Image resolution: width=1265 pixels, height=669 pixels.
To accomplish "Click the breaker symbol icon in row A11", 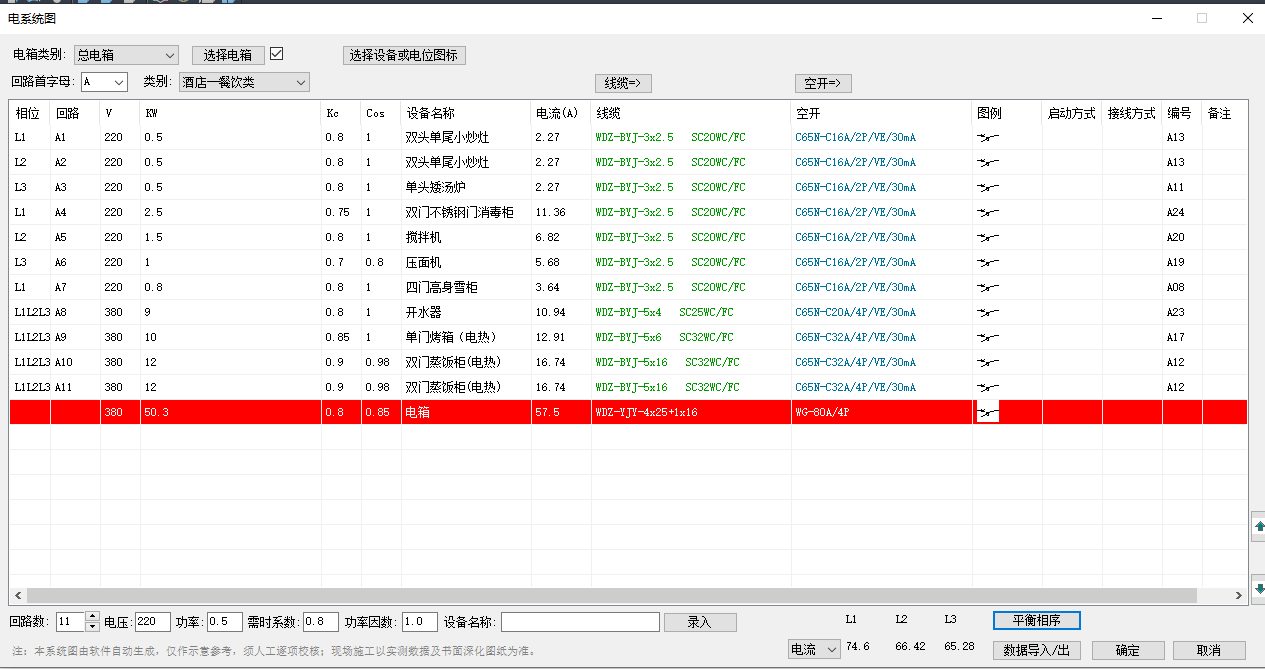I will 988,388.
